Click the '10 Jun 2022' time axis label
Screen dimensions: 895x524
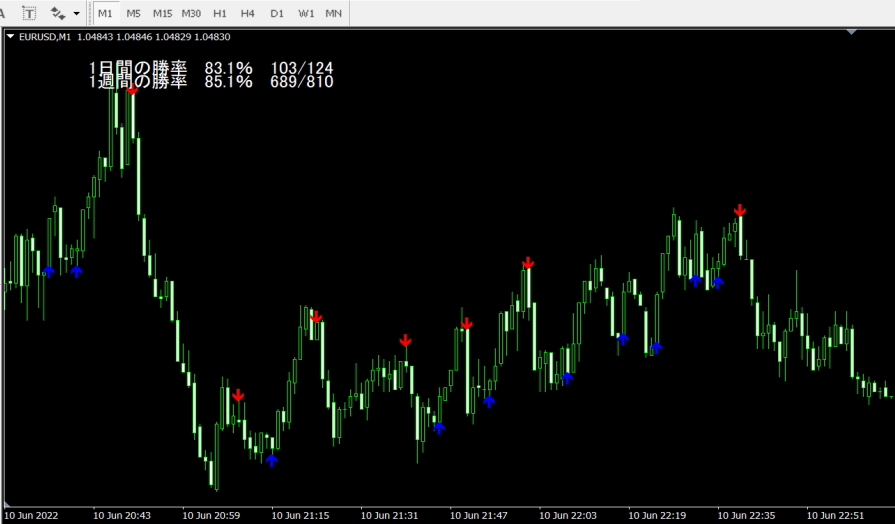pyautogui.click(x=31, y=515)
